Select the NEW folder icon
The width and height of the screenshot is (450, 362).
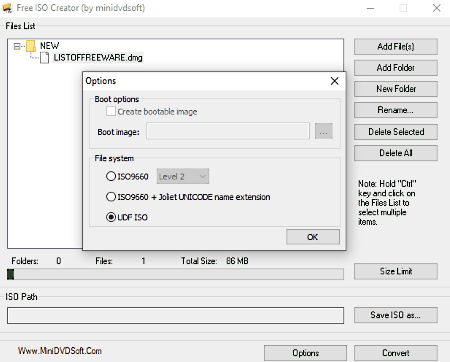coord(31,46)
